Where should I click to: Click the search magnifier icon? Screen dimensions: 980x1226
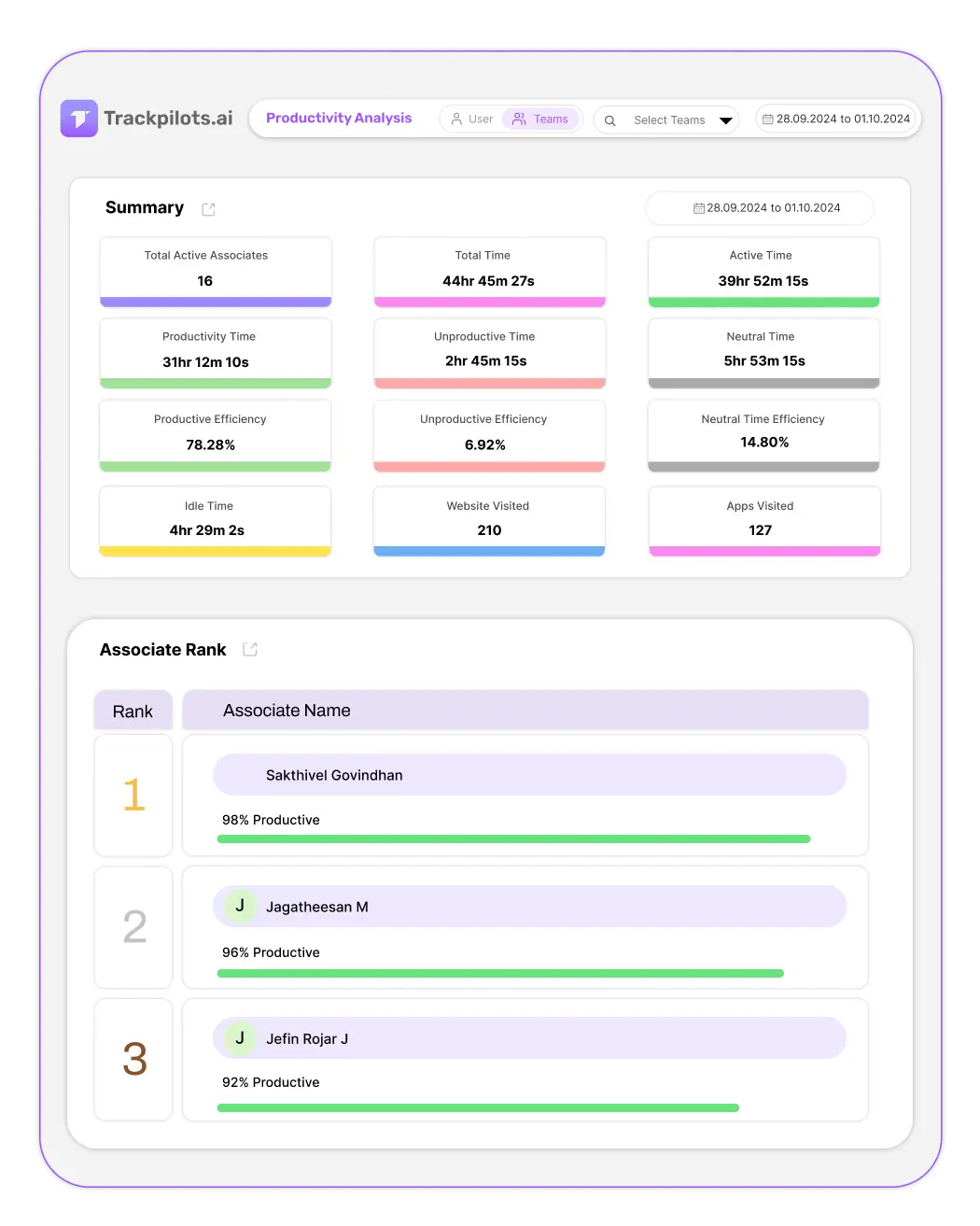point(610,120)
